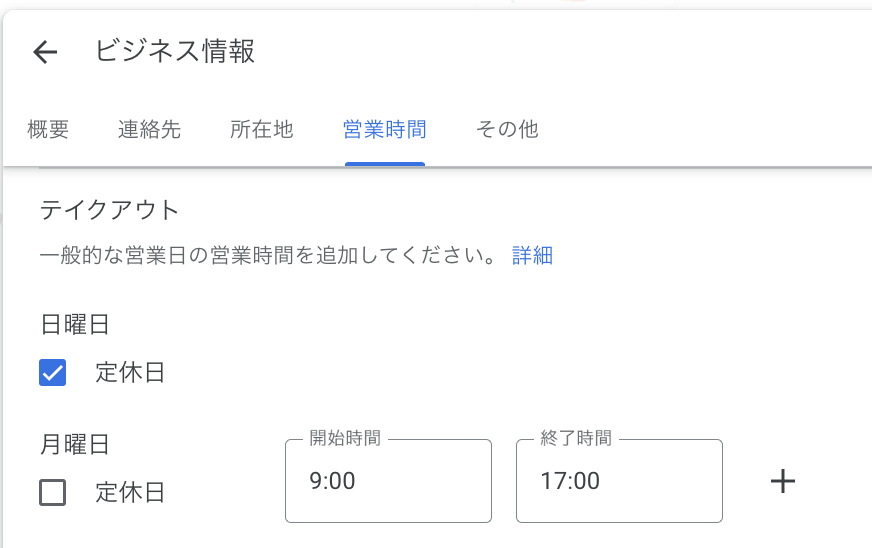Viewport: 872px width, 548px height.
Task: Open the 終了時間 field showing 17:00
Action: (x=619, y=481)
